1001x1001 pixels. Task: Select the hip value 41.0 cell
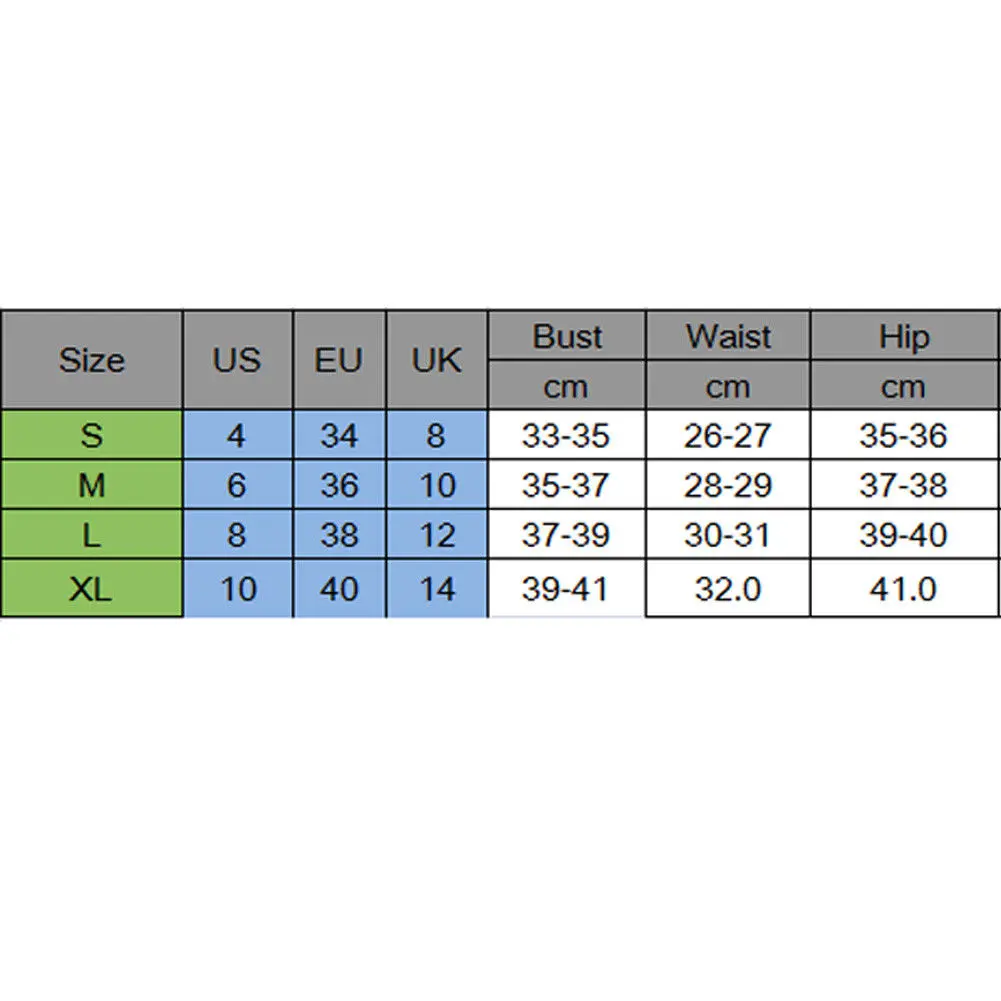(x=903, y=589)
